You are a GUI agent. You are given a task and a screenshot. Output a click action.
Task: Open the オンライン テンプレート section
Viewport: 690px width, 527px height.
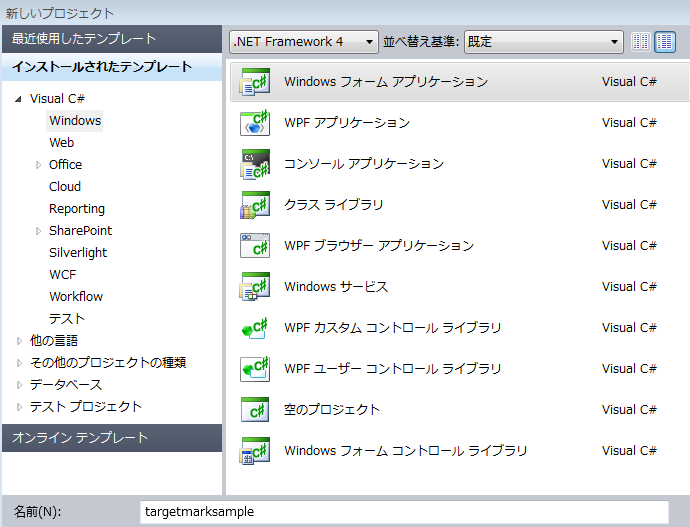click(x=112, y=438)
